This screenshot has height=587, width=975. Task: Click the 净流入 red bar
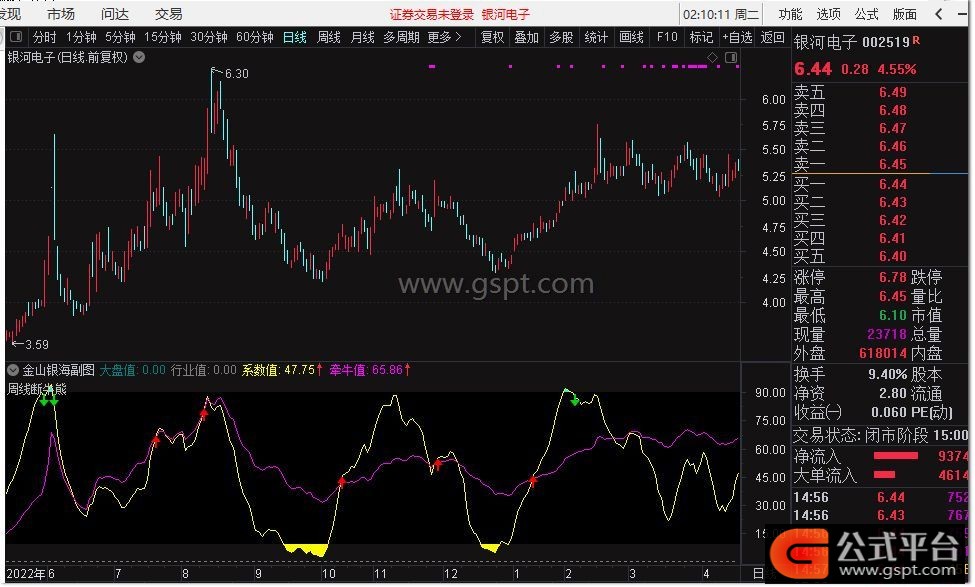tap(895, 456)
